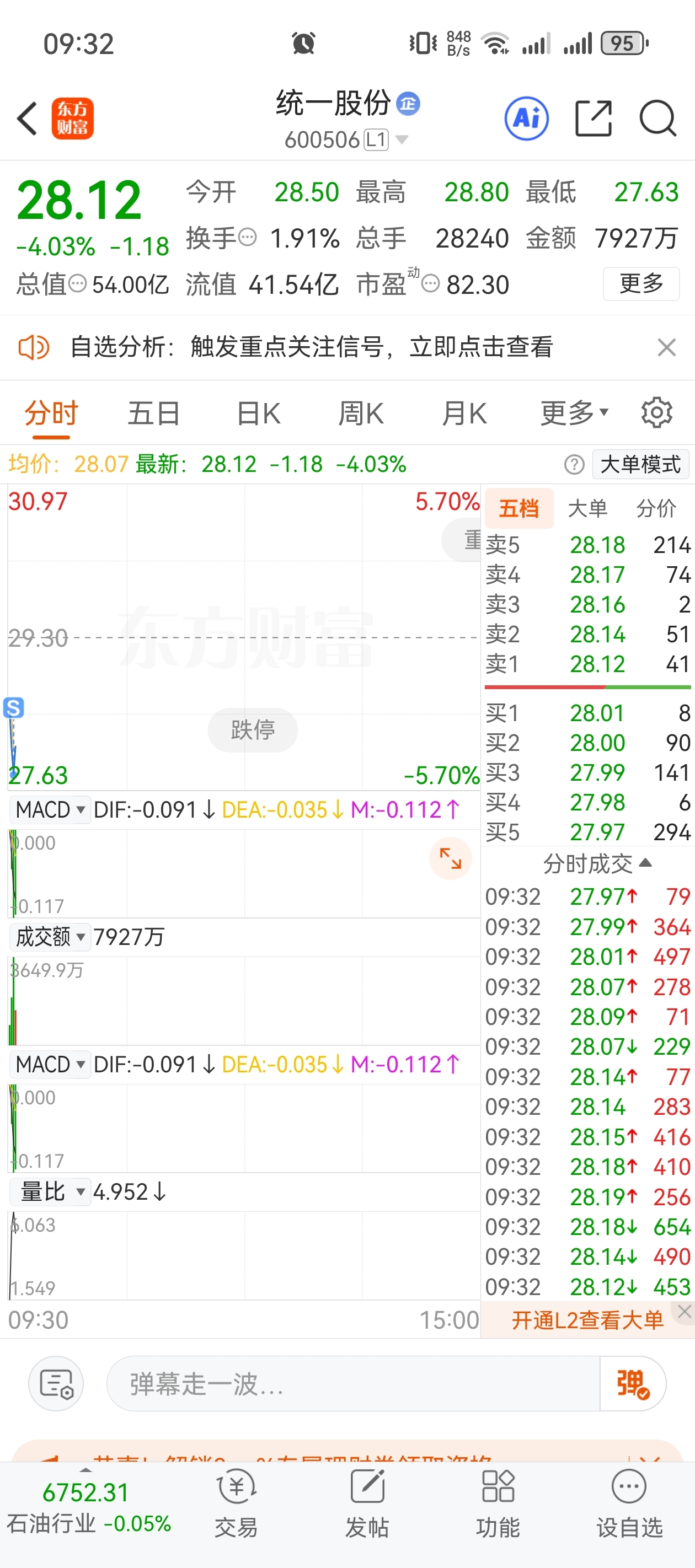Open chart settings gear
Viewport: 695px width, 1568px height.
(656, 413)
